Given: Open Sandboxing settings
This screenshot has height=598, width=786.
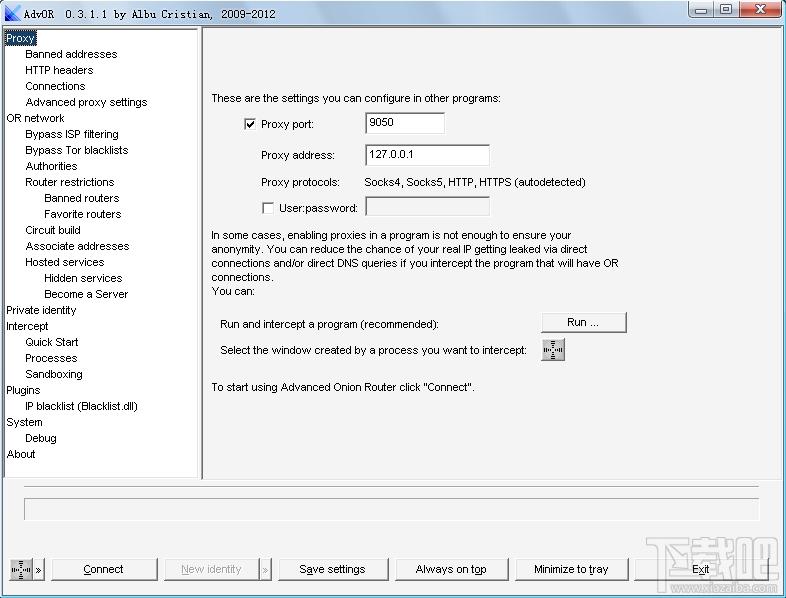Looking at the screenshot, I should pyautogui.click(x=54, y=375).
